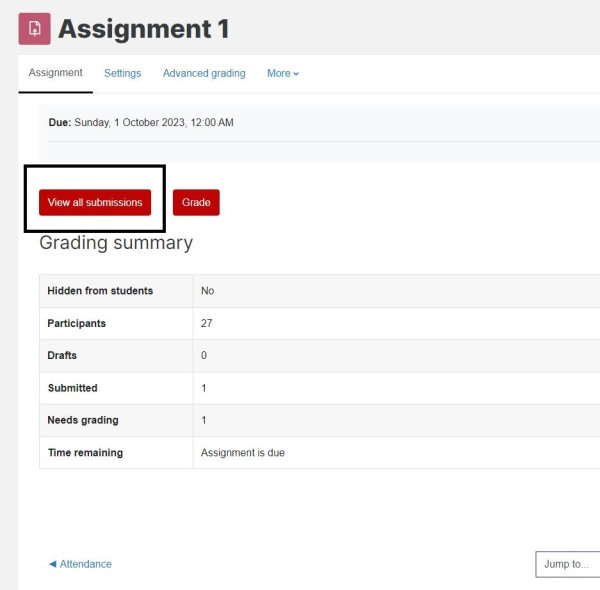Click the Hidden from students value No
600x590 pixels.
tap(207, 291)
